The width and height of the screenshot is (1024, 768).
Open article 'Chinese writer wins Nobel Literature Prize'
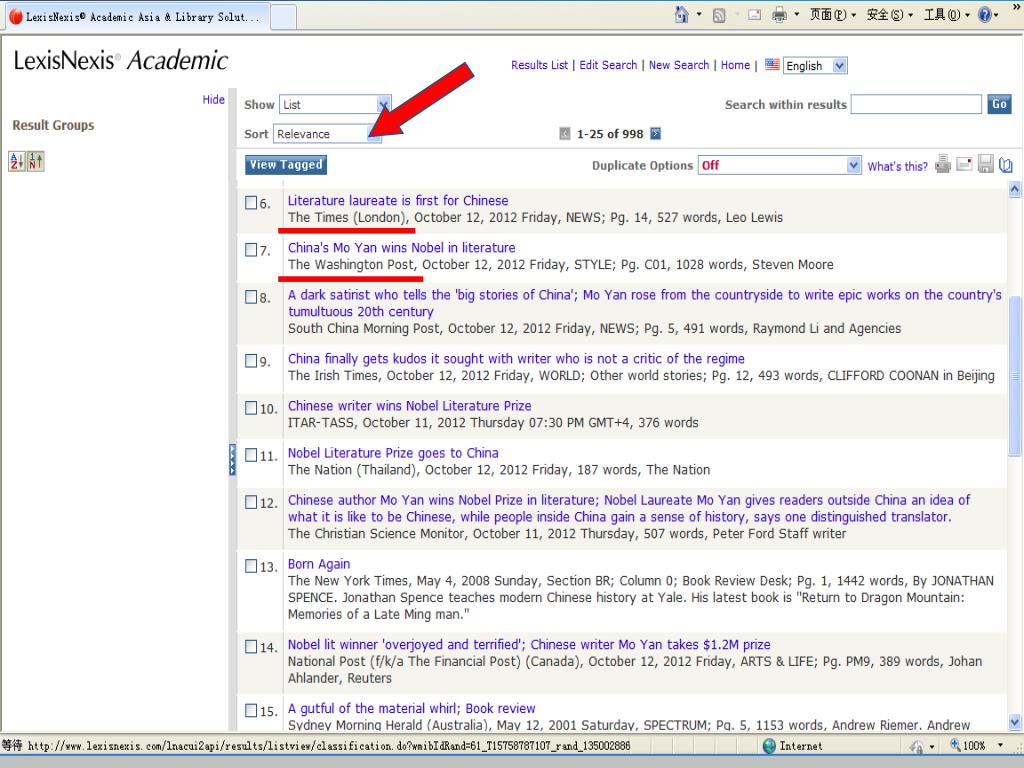tap(409, 406)
